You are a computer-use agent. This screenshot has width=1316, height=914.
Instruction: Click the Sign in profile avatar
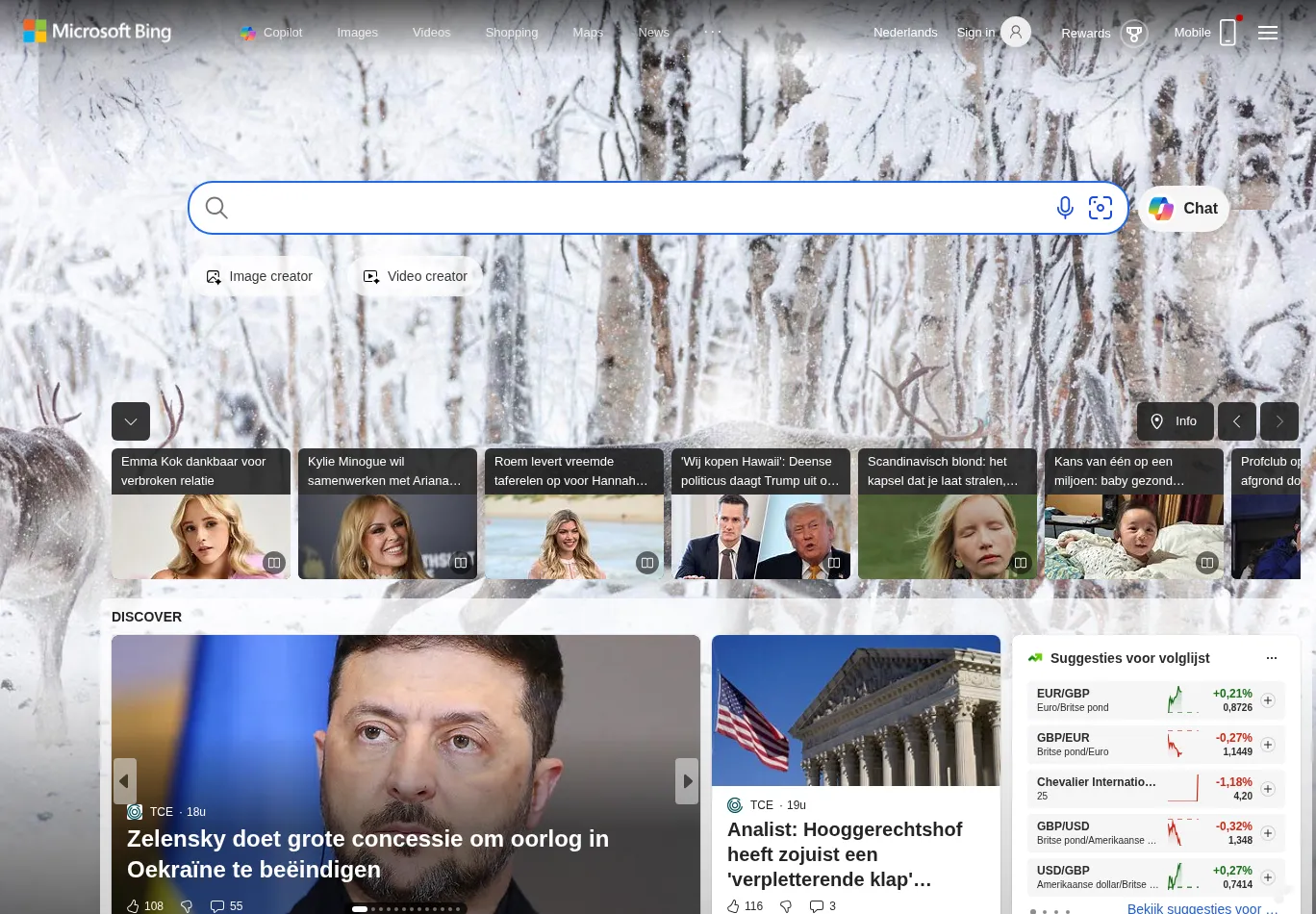(1015, 33)
